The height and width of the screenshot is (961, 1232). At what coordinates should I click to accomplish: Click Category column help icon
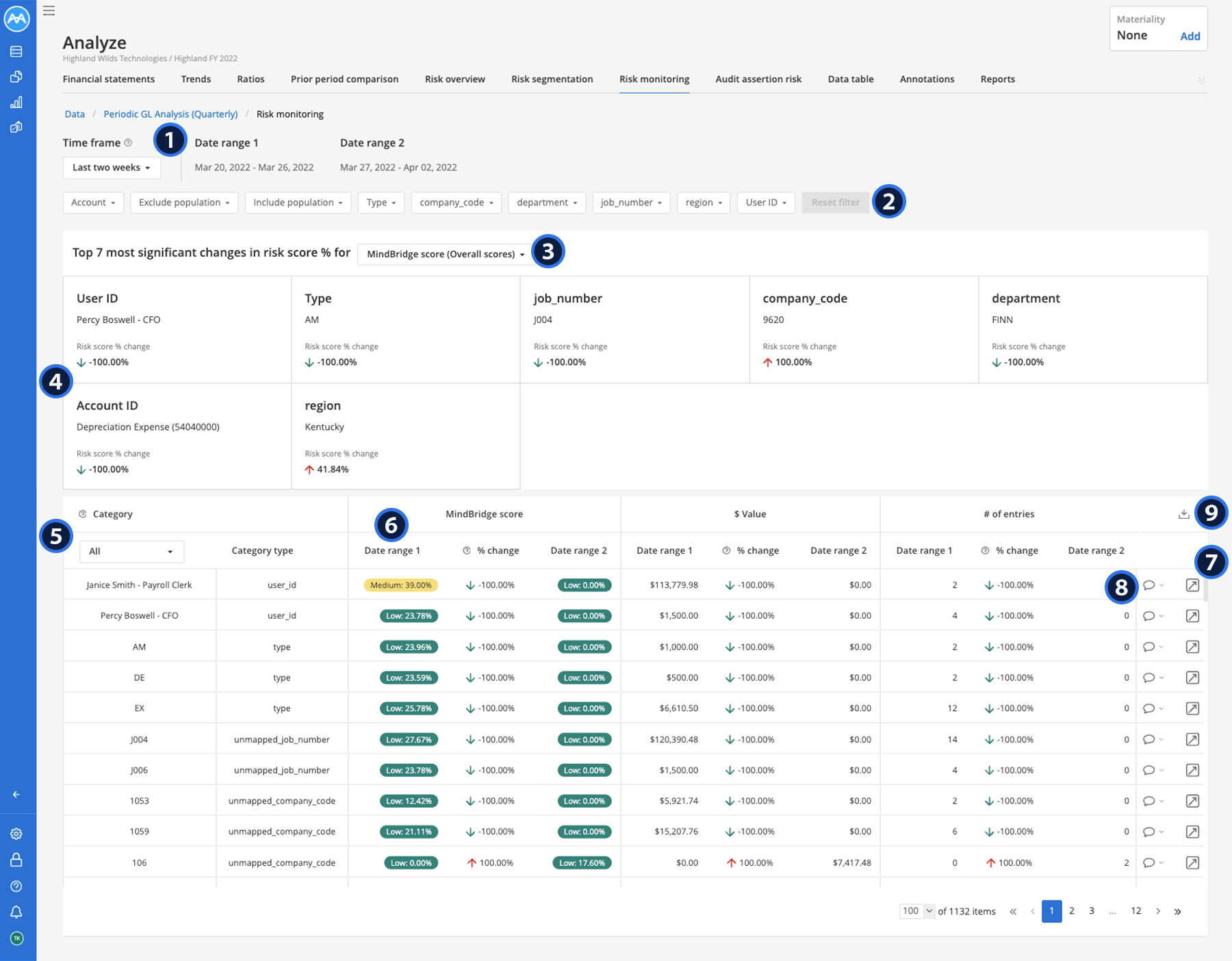tap(83, 514)
